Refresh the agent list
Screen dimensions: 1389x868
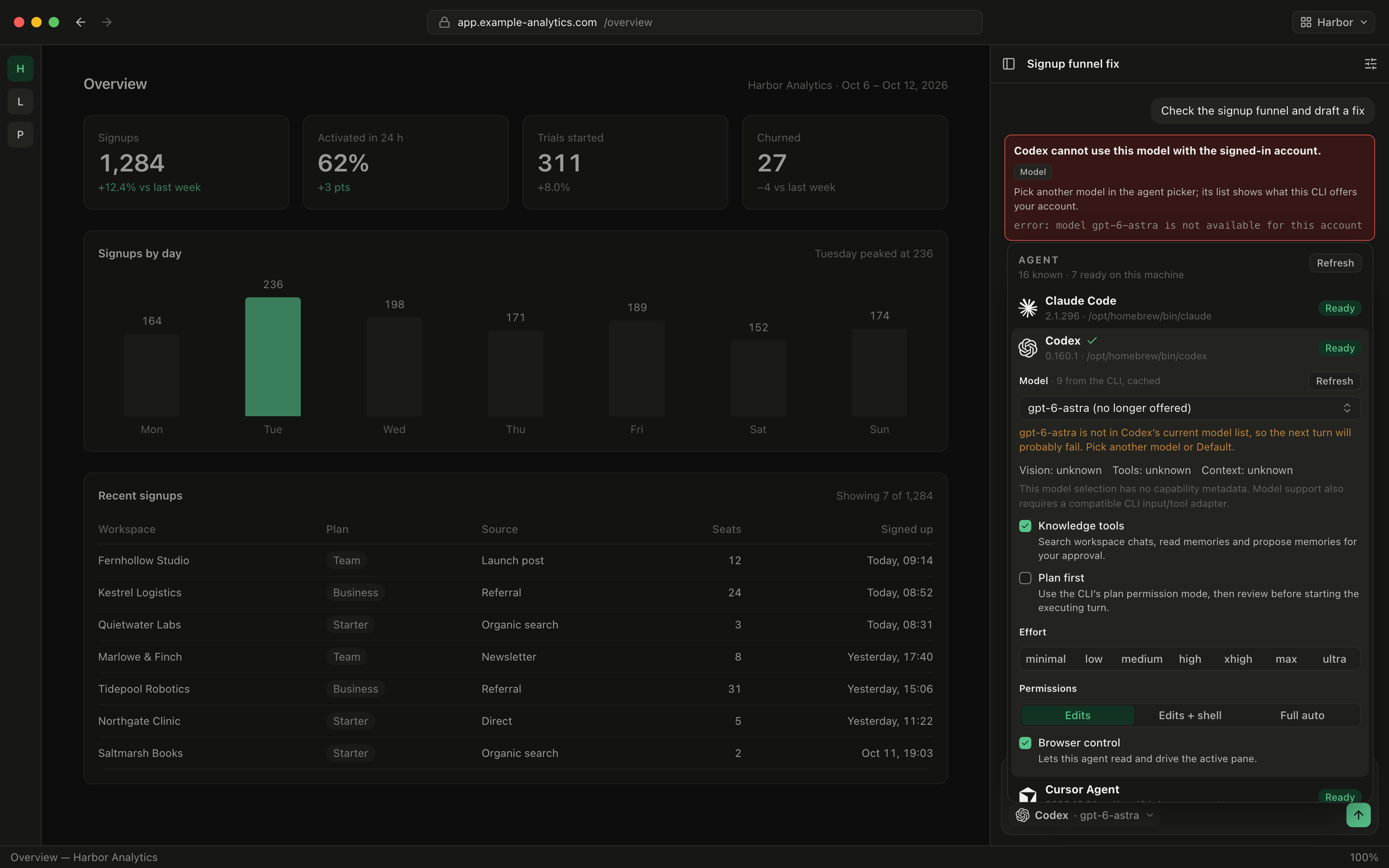1335,263
